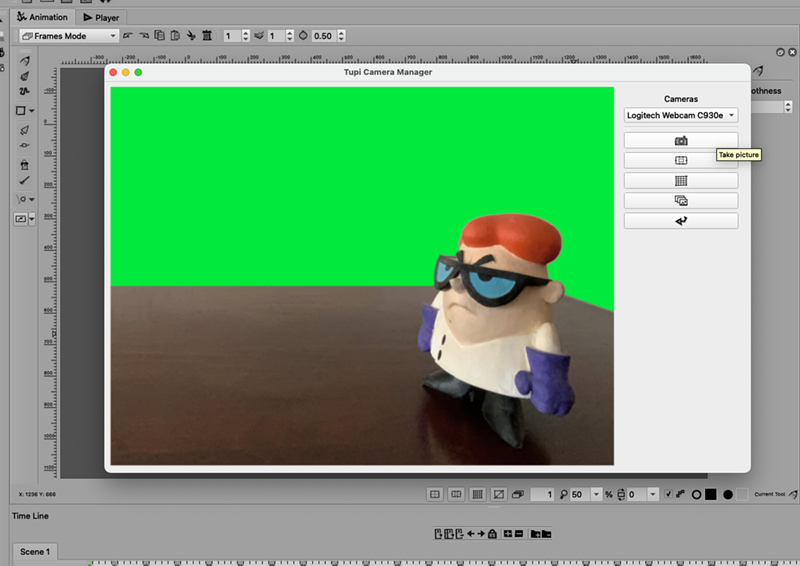
Task: Click the copy icon in the top toolbar
Action: pos(160,36)
